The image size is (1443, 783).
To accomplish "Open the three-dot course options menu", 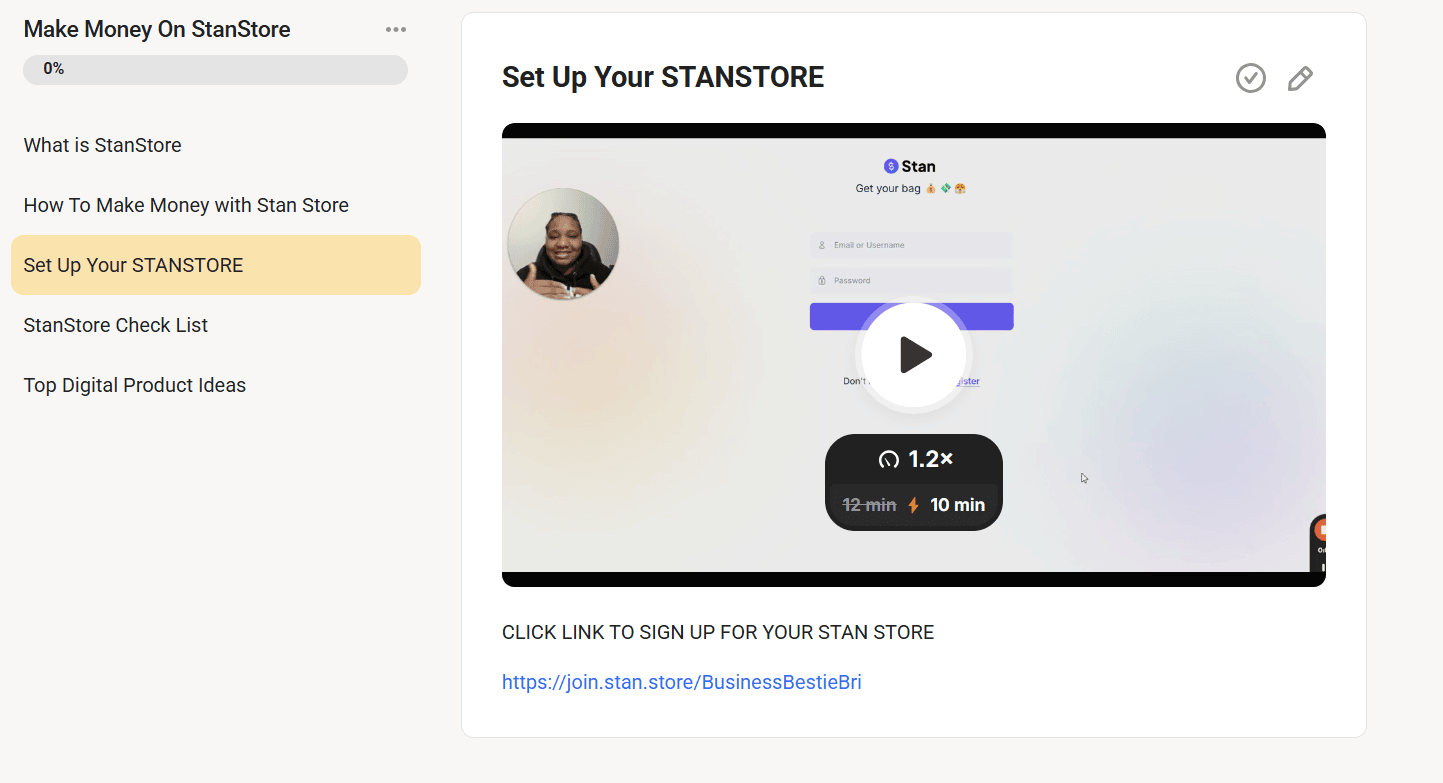I will (396, 30).
